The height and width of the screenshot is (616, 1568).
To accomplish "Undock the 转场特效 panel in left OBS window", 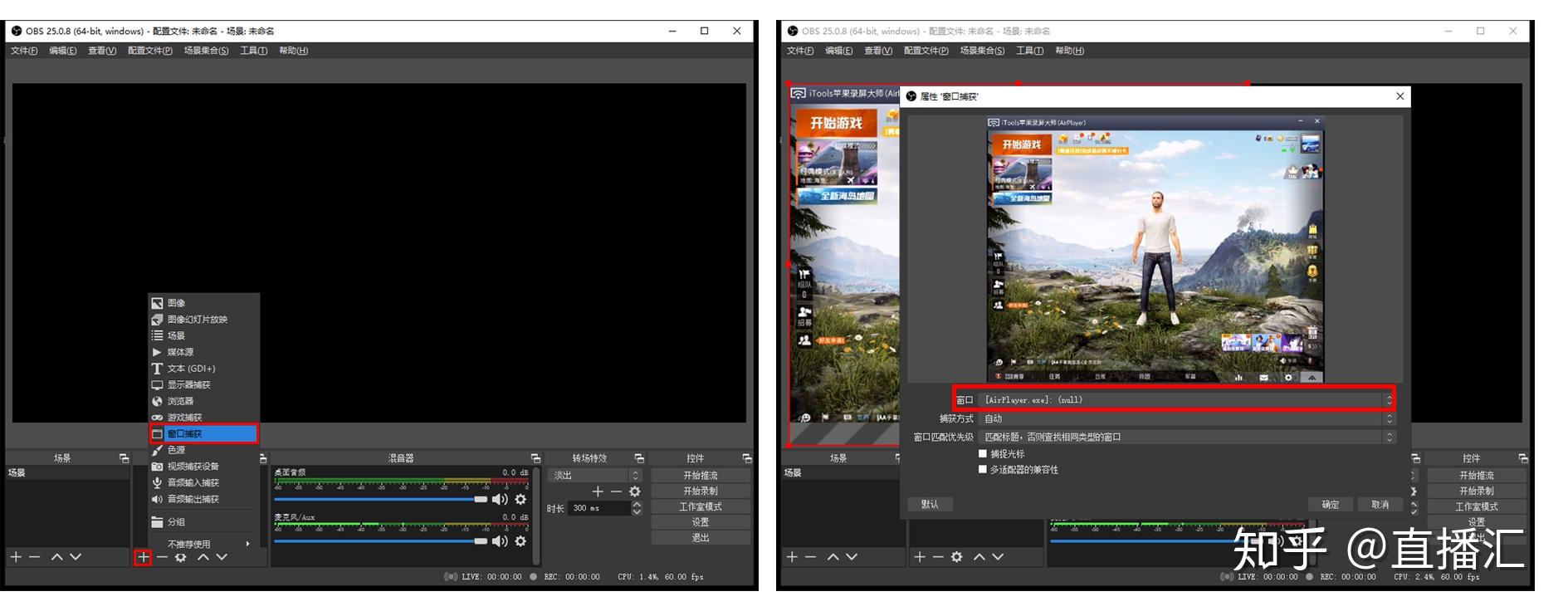I will click(639, 458).
